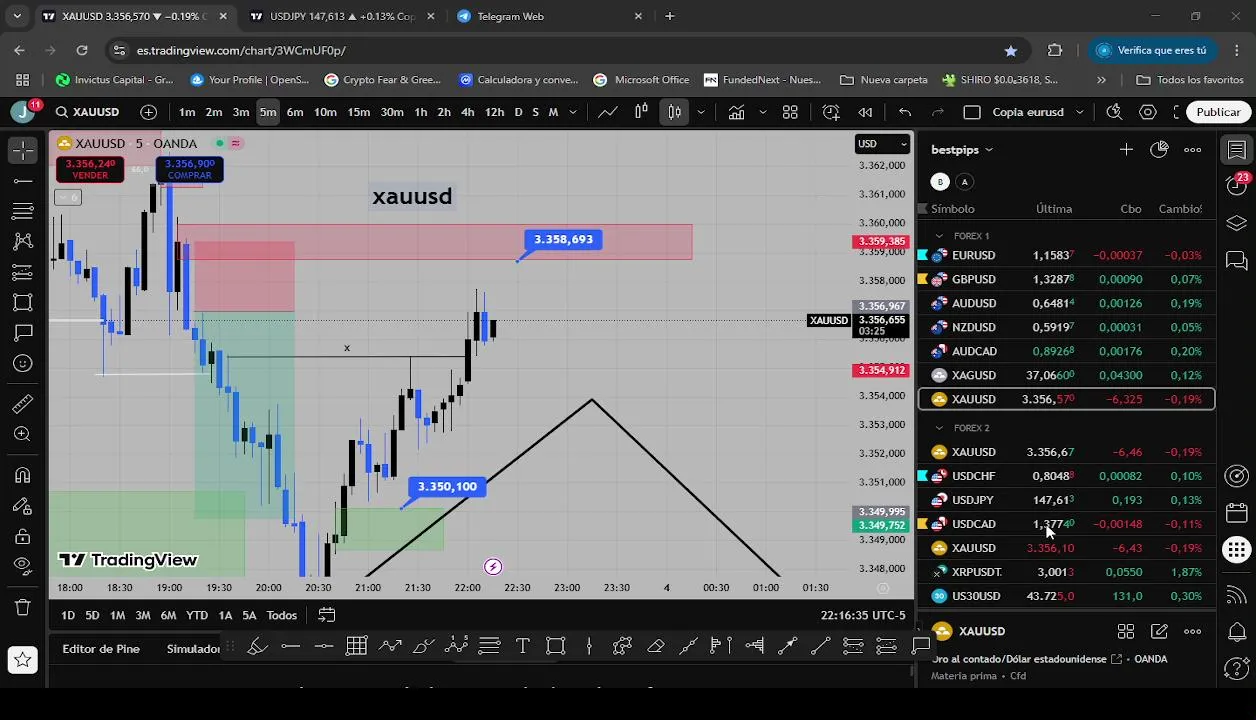Select the crosshair cursor tool
This screenshot has height=720, width=1256.
(x=23, y=150)
